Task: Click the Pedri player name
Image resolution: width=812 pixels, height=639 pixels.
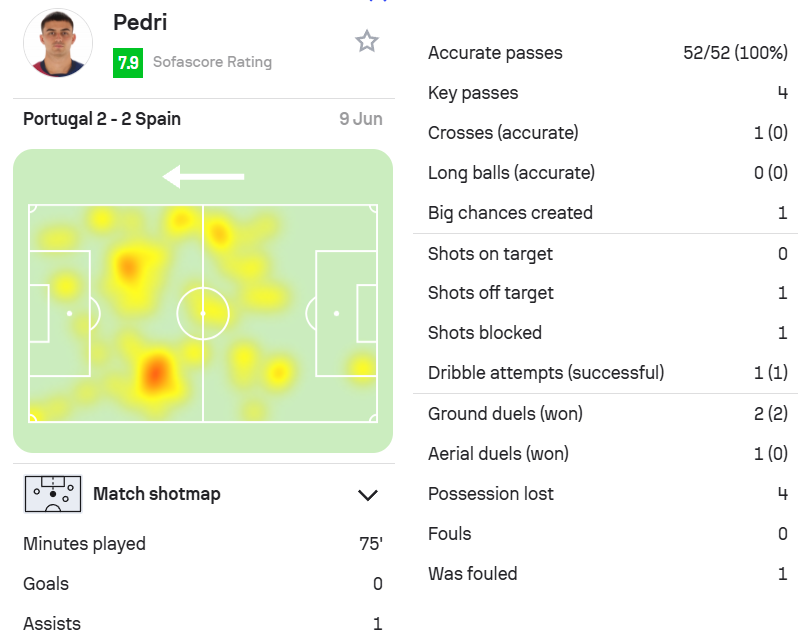Action: [x=140, y=22]
